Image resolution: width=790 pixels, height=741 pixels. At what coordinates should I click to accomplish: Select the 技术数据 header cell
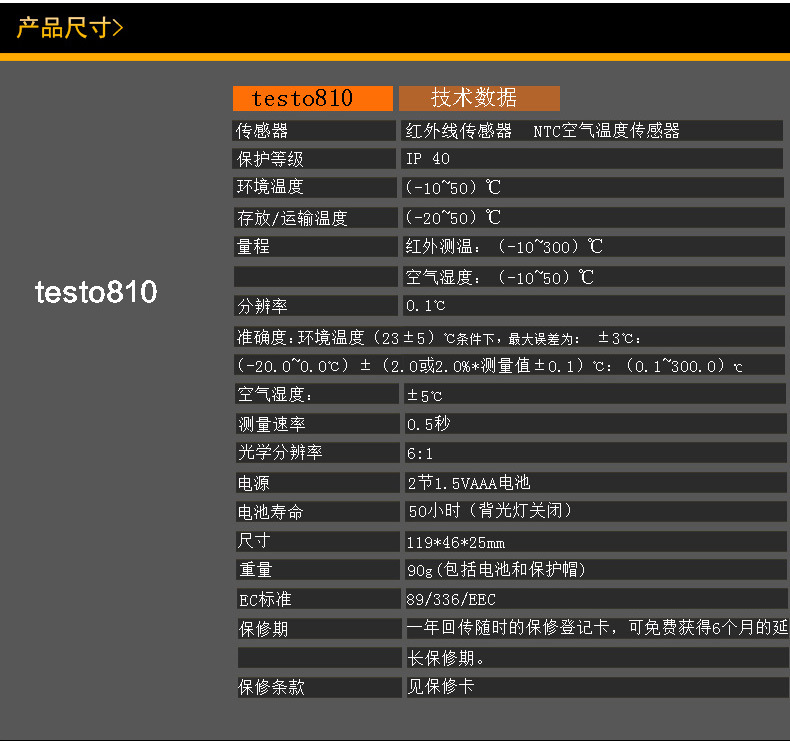(479, 98)
